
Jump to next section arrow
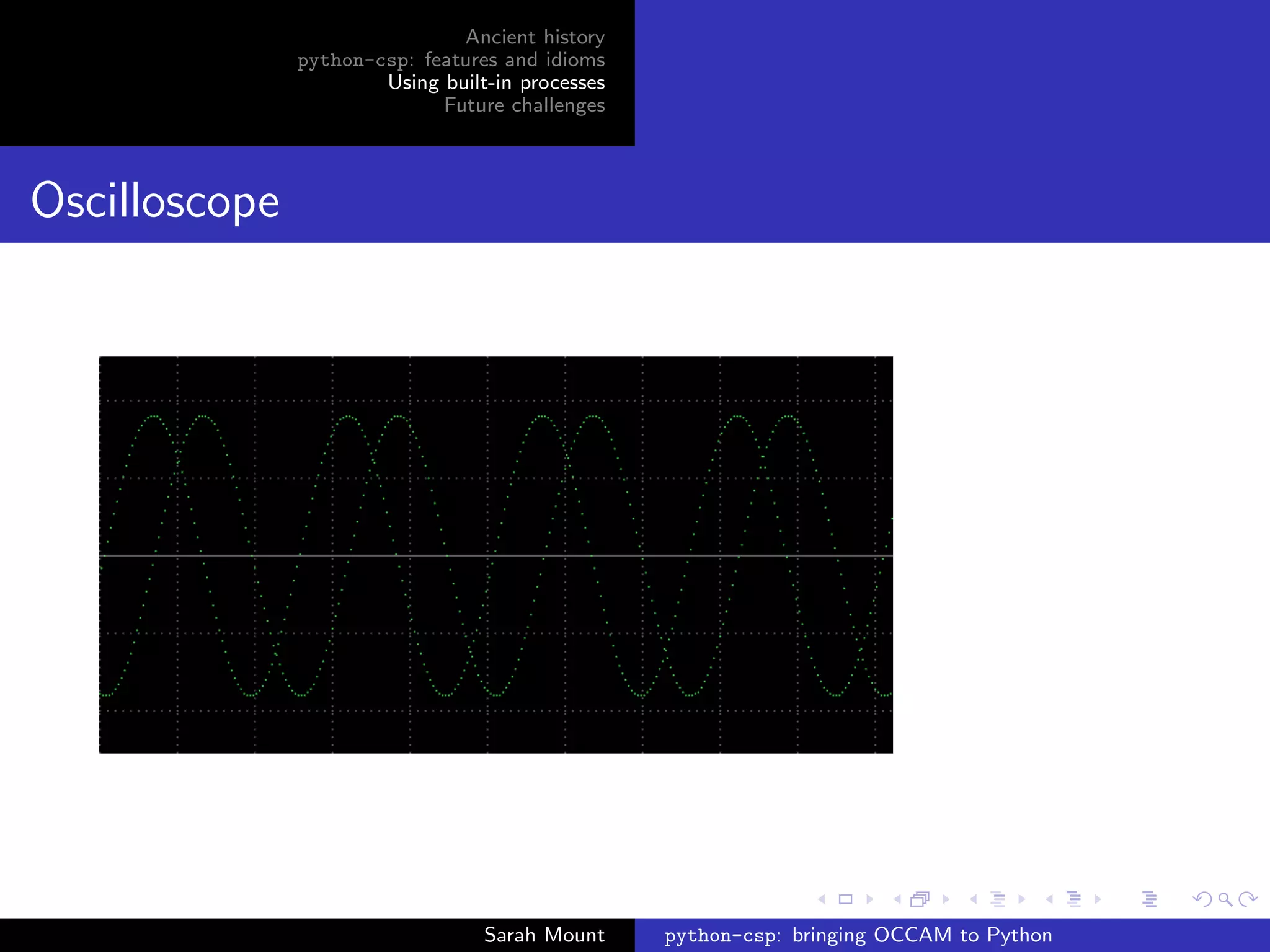pyautogui.click(x=1098, y=899)
